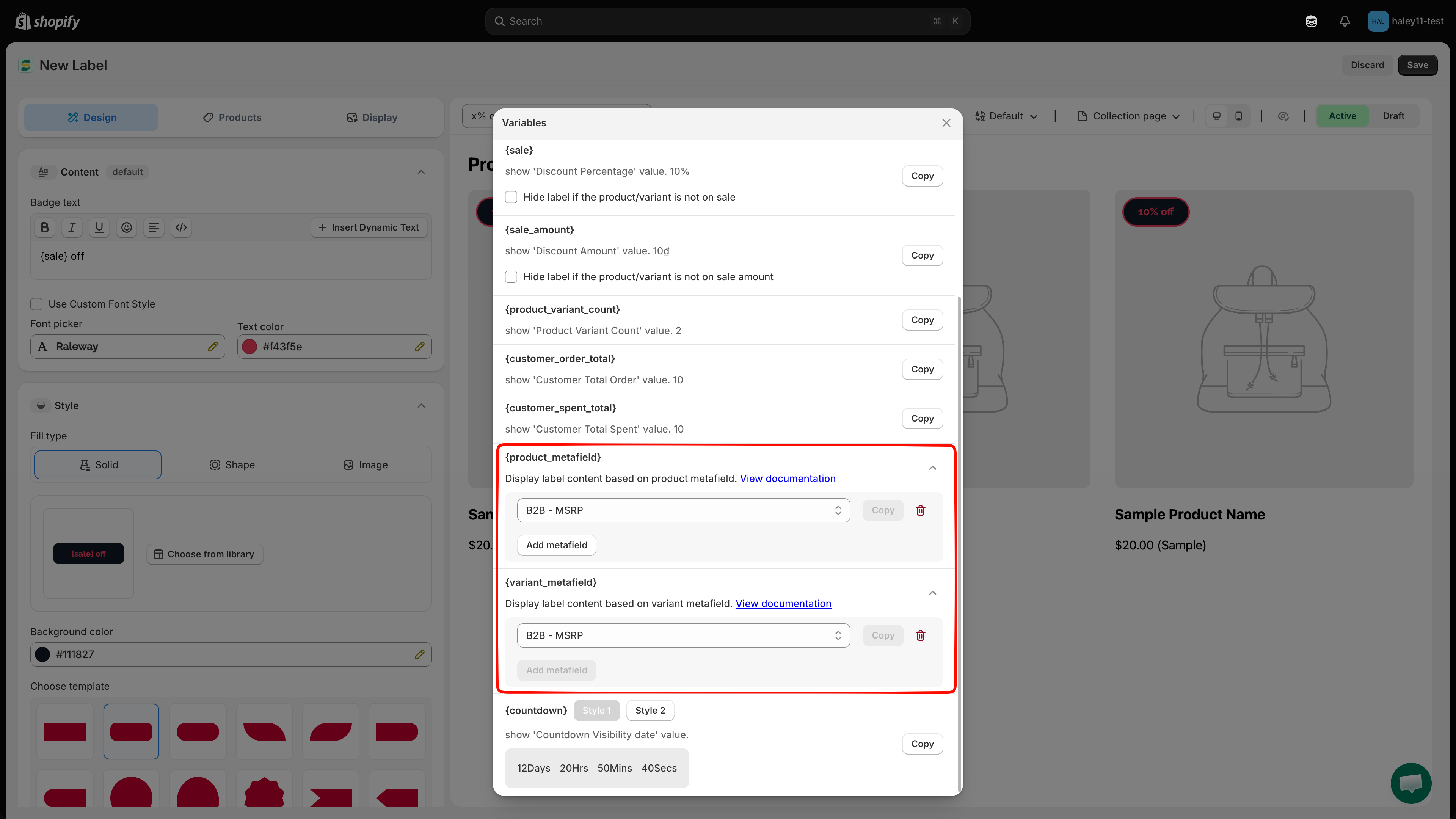Toggle bold formatting in badge text toolbar
This screenshot has width=1456, height=819.
click(x=45, y=227)
